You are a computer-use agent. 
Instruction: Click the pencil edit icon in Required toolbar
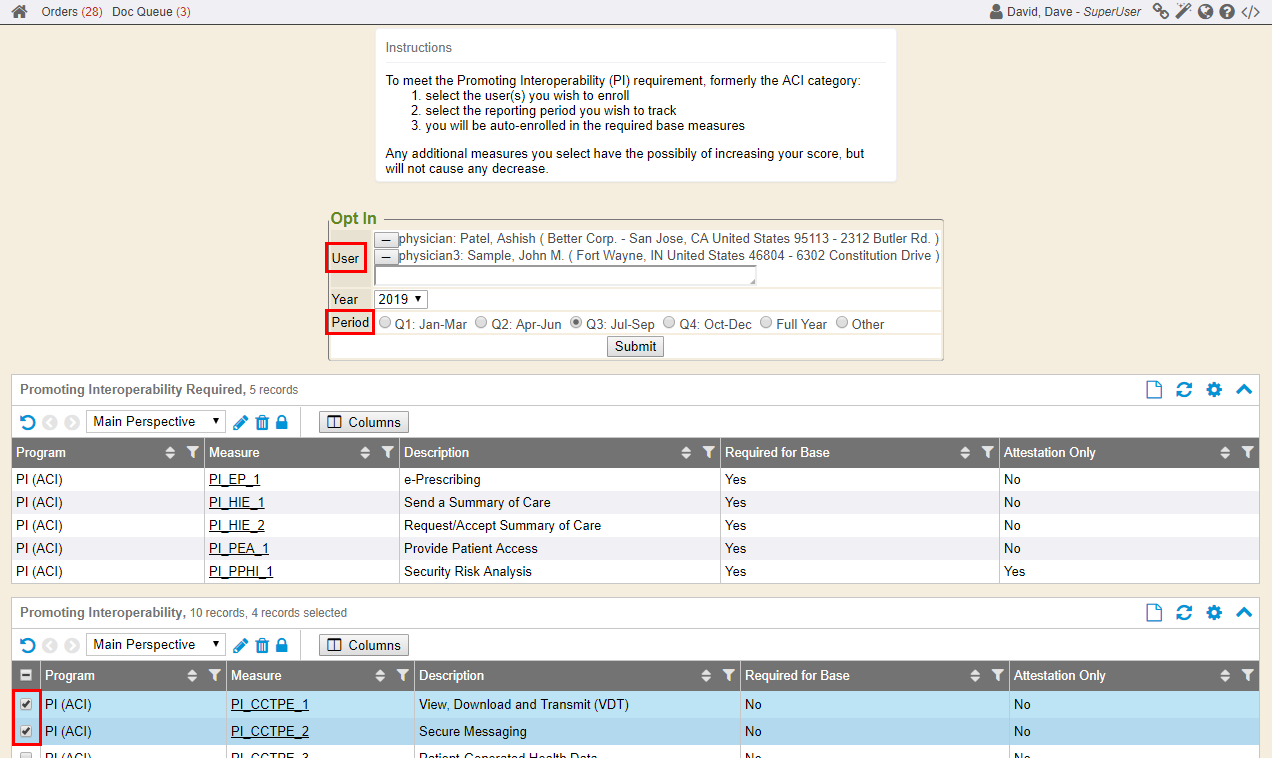pos(240,422)
